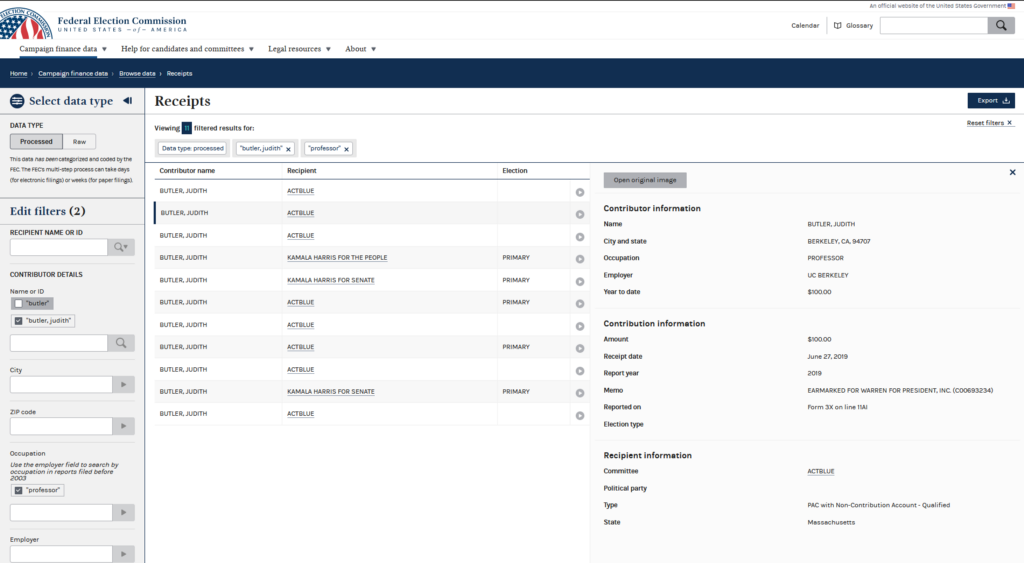Click the contributor Name or ID search magnifier

pyautogui.click(x=121, y=343)
